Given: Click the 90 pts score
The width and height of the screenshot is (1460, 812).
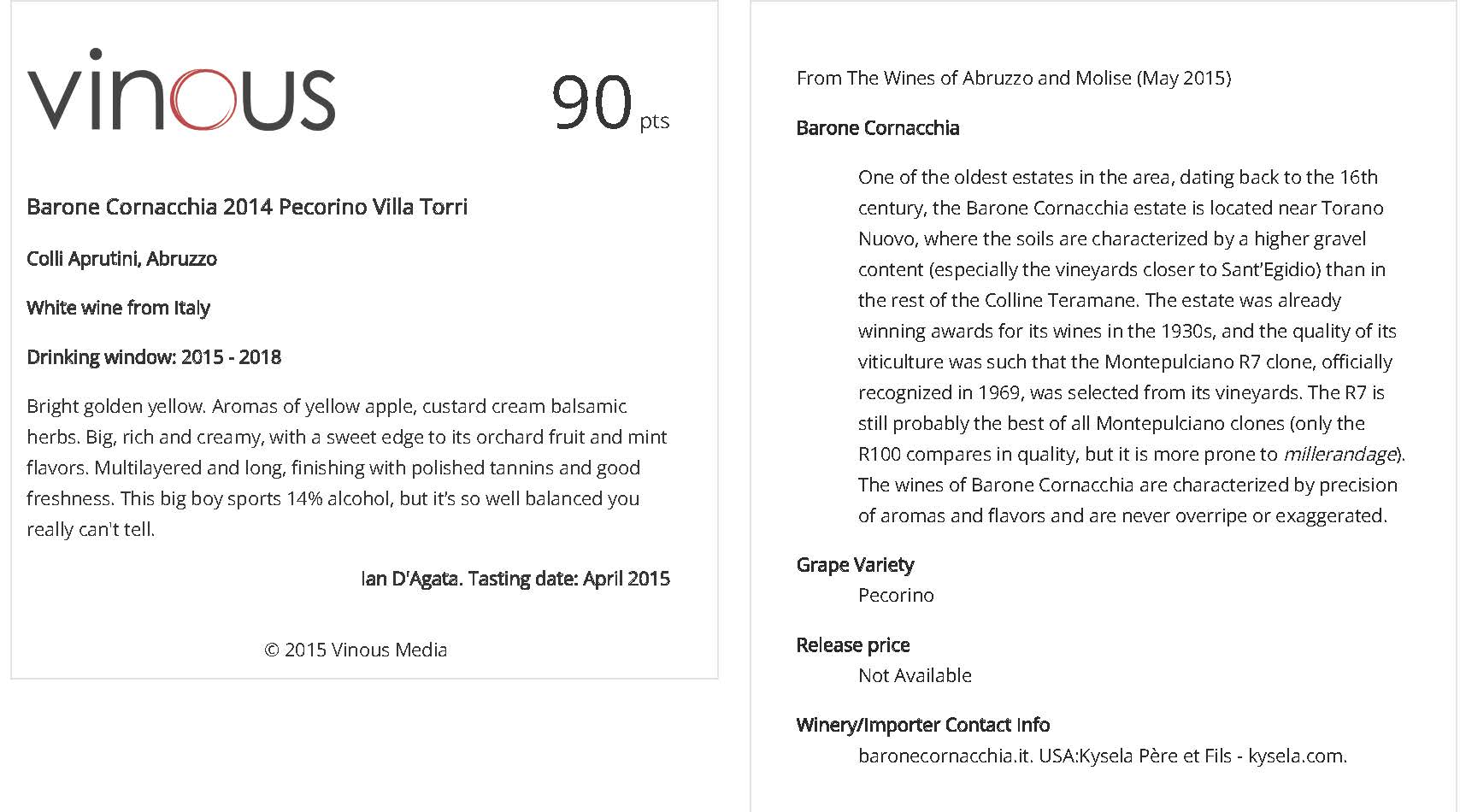Looking at the screenshot, I should point(610,103).
